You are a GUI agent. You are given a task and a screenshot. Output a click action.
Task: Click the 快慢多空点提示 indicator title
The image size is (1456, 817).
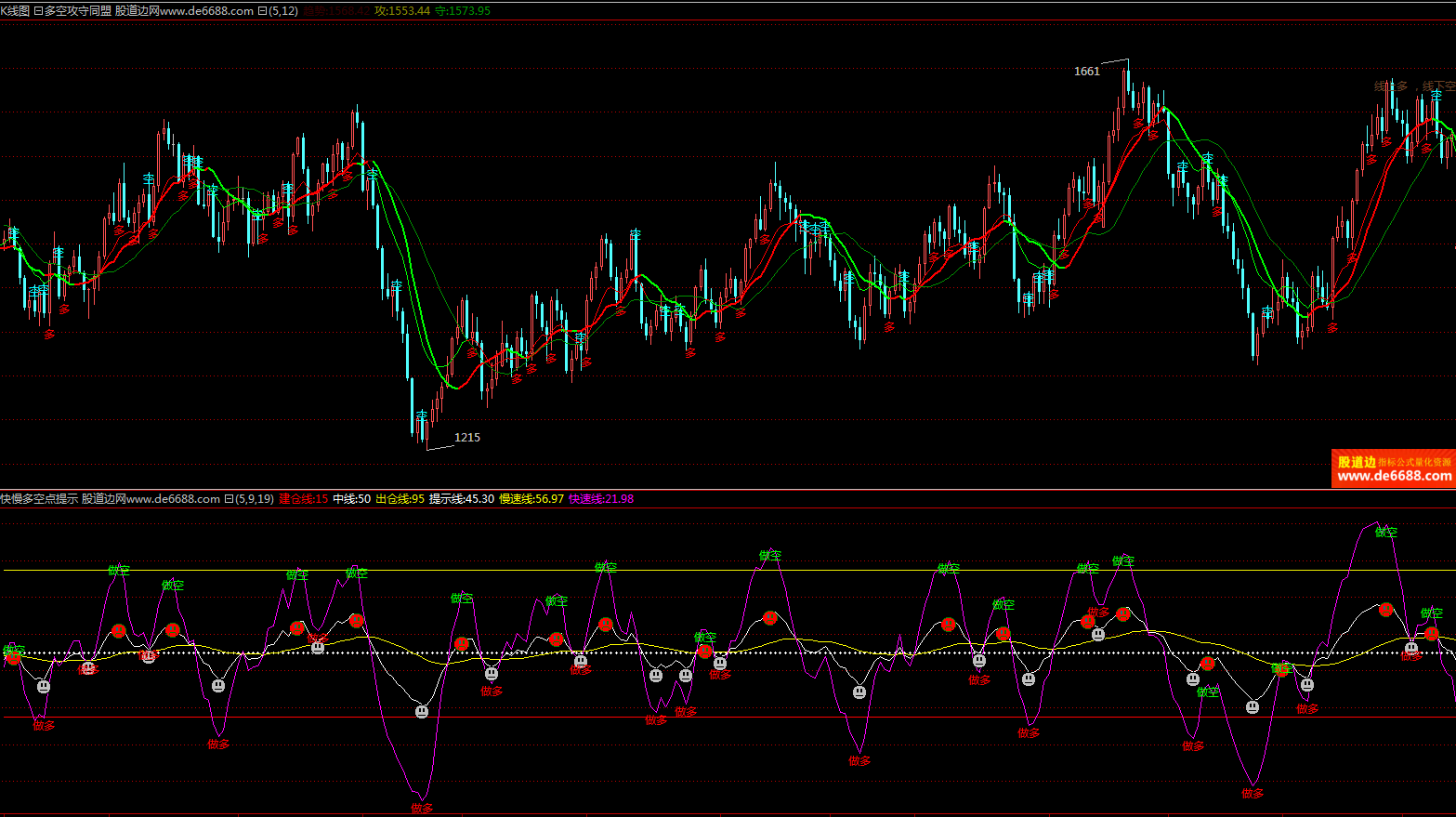[x=39, y=499]
